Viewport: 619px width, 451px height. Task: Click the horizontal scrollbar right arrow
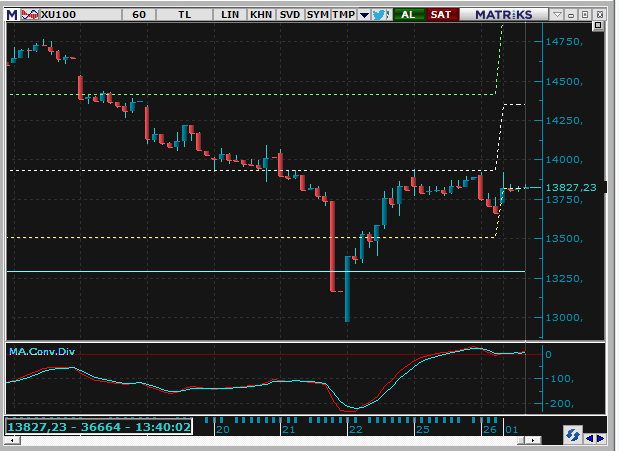[x=533, y=440]
